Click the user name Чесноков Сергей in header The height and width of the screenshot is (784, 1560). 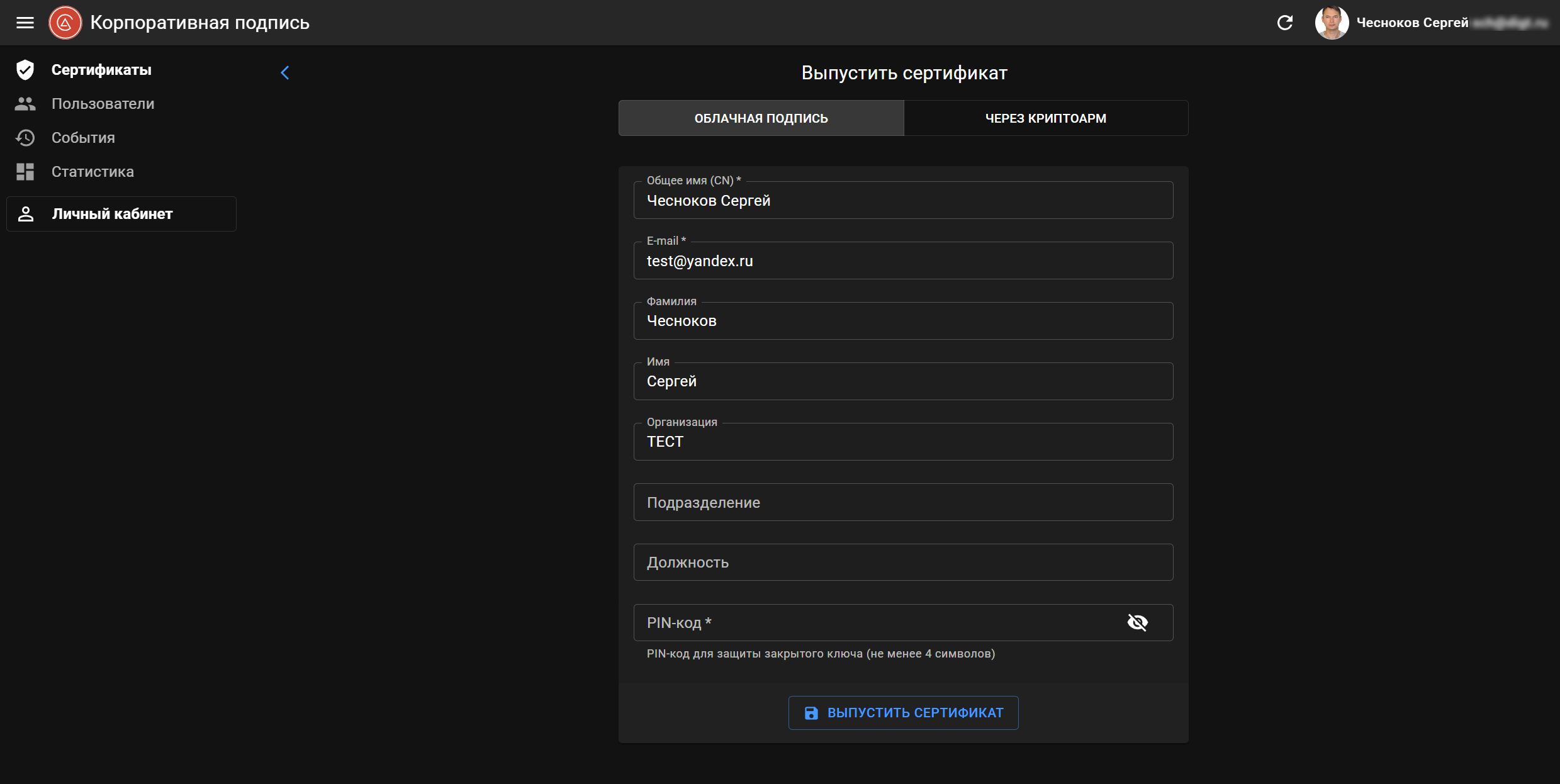tap(1412, 23)
